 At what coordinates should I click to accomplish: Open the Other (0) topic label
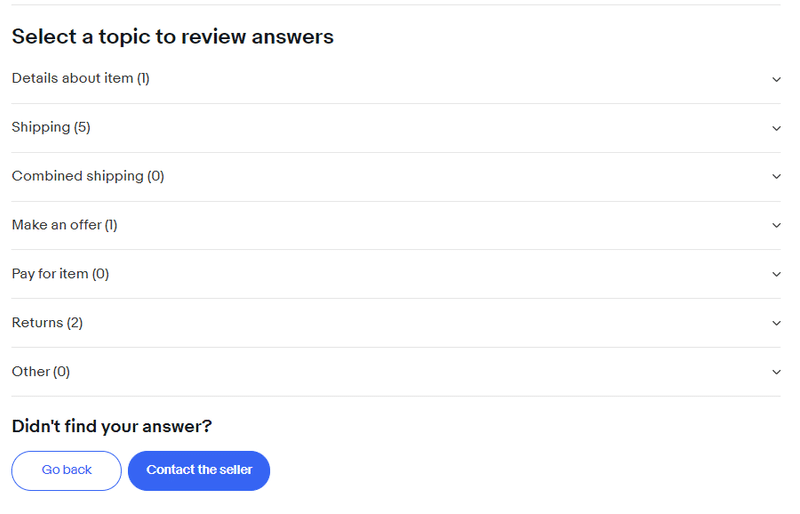click(x=40, y=372)
